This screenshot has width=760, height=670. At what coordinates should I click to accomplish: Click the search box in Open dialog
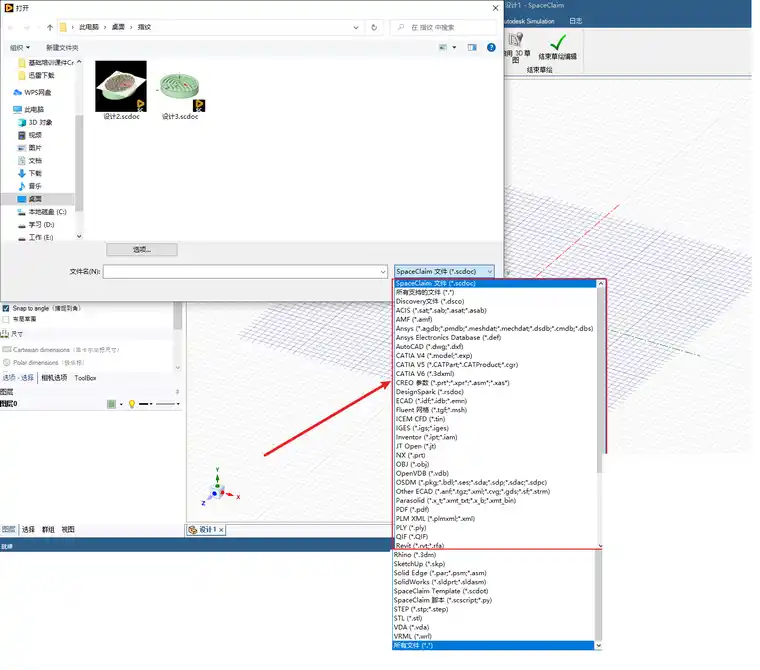(443, 27)
